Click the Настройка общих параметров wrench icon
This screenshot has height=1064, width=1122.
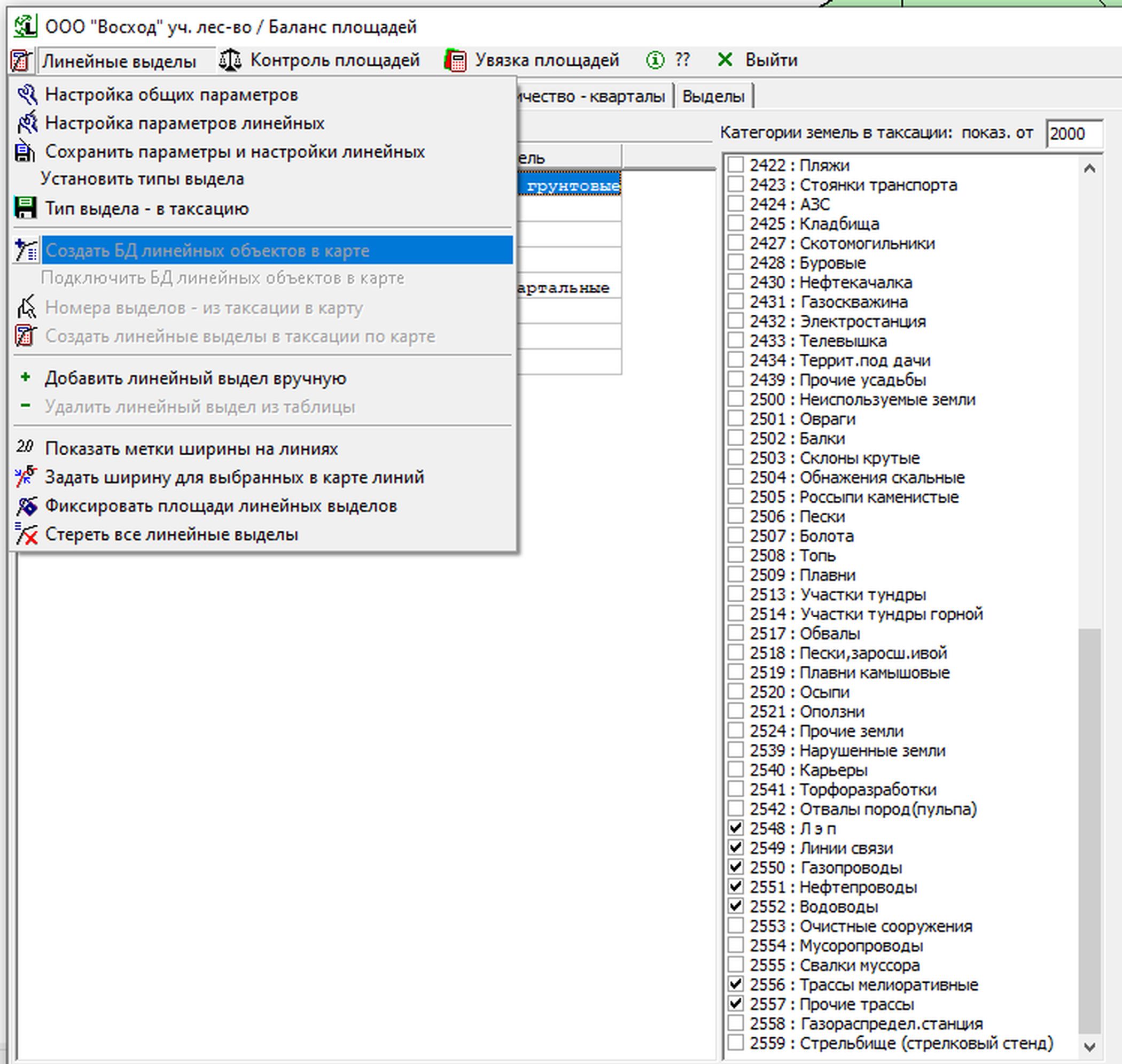click(27, 94)
